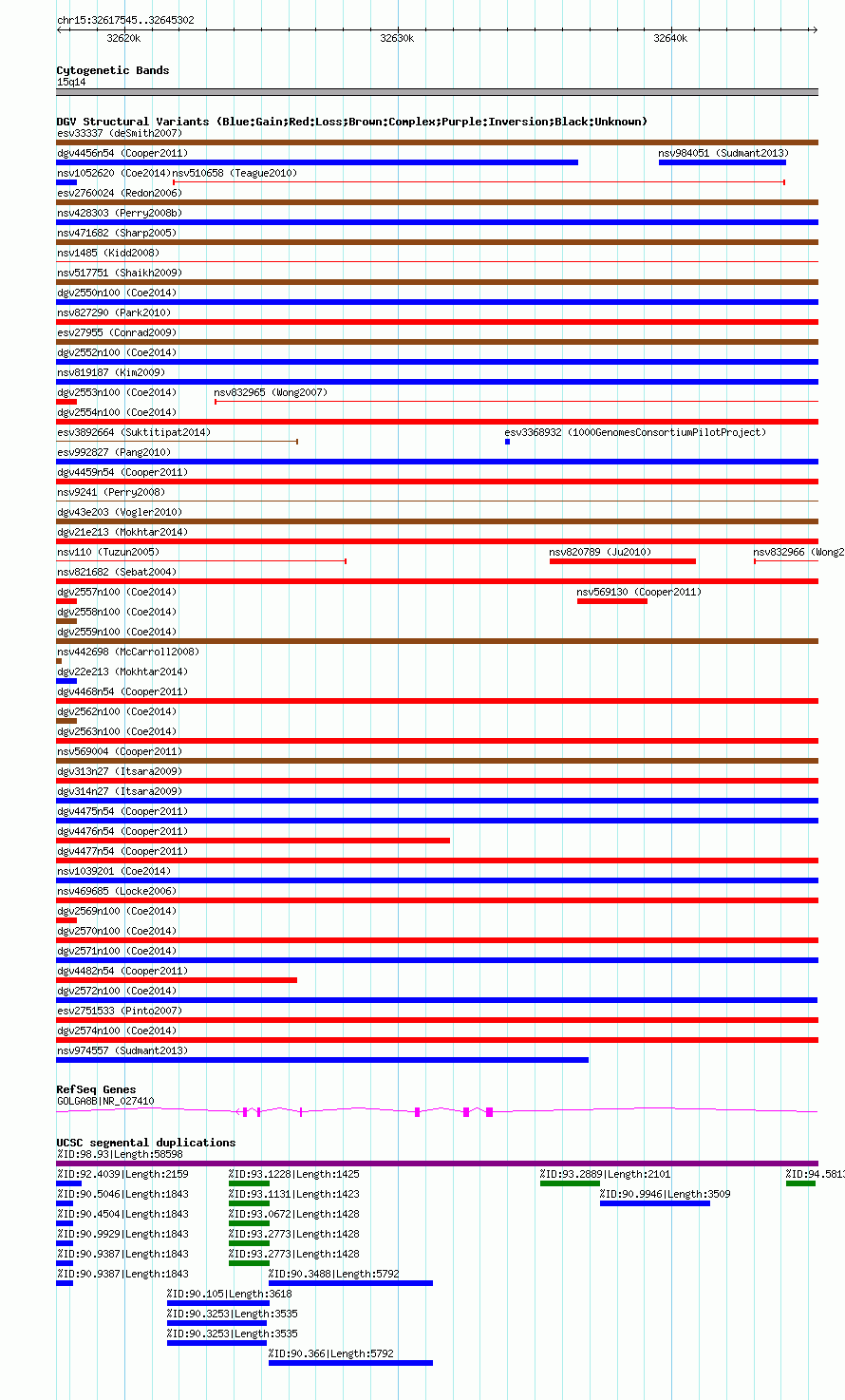This screenshot has width=845, height=1400.
Task: Select variant dgv4456n54 (Cooper2011) label
Action: [x=122, y=153]
